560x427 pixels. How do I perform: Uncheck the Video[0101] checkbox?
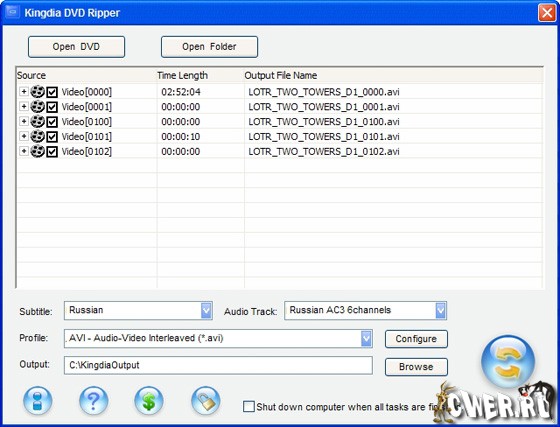pyautogui.click(x=52, y=137)
